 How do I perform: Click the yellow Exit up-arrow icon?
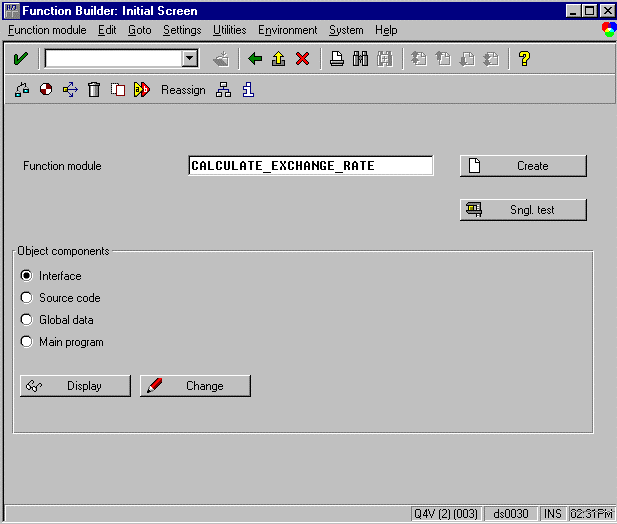tap(278, 59)
